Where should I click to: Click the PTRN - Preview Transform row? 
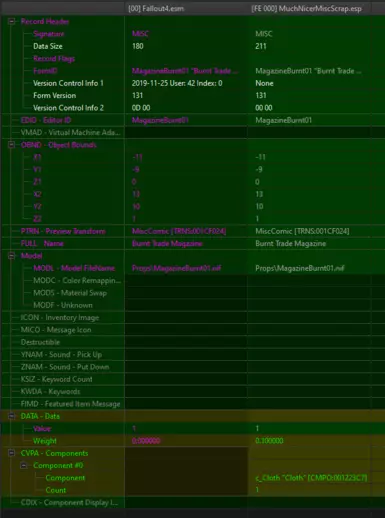coord(193,231)
